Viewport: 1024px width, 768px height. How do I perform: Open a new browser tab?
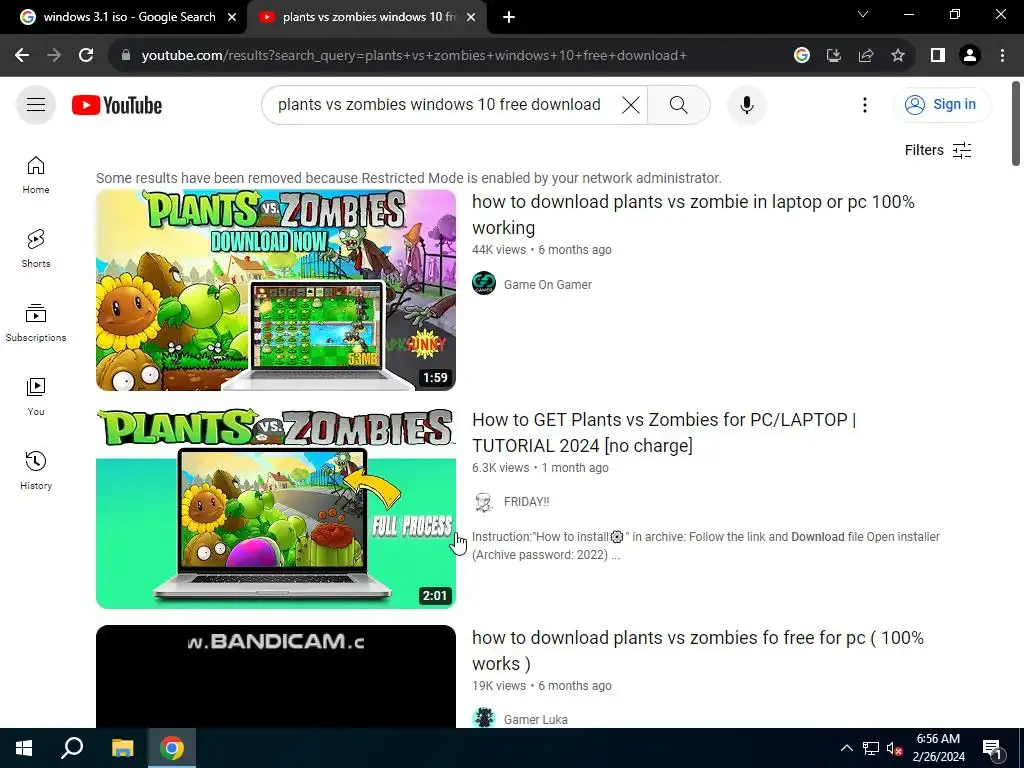tap(509, 17)
